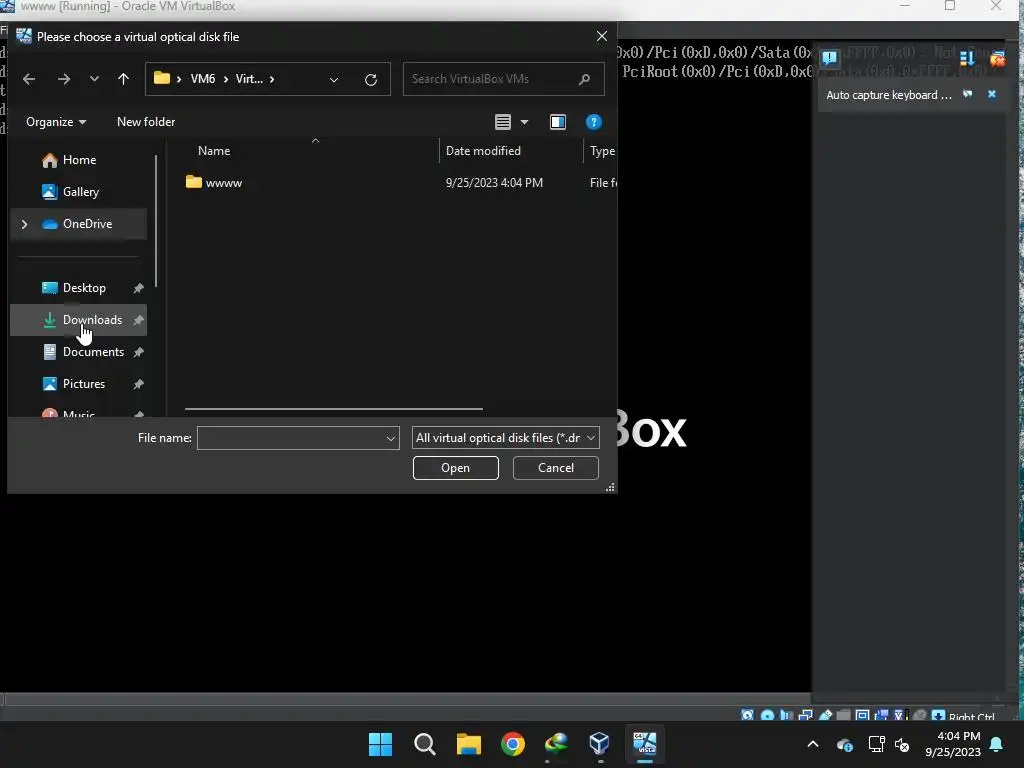Select the wwww folder

click(214, 183)
